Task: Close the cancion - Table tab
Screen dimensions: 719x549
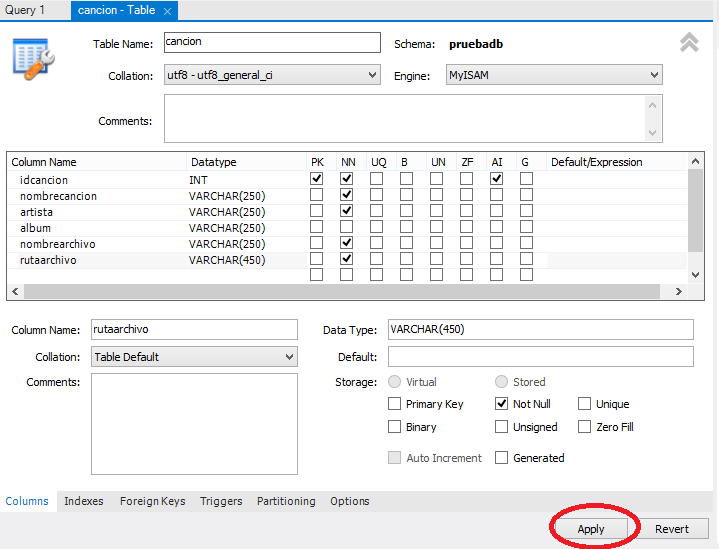Action: tap(167, 11)
